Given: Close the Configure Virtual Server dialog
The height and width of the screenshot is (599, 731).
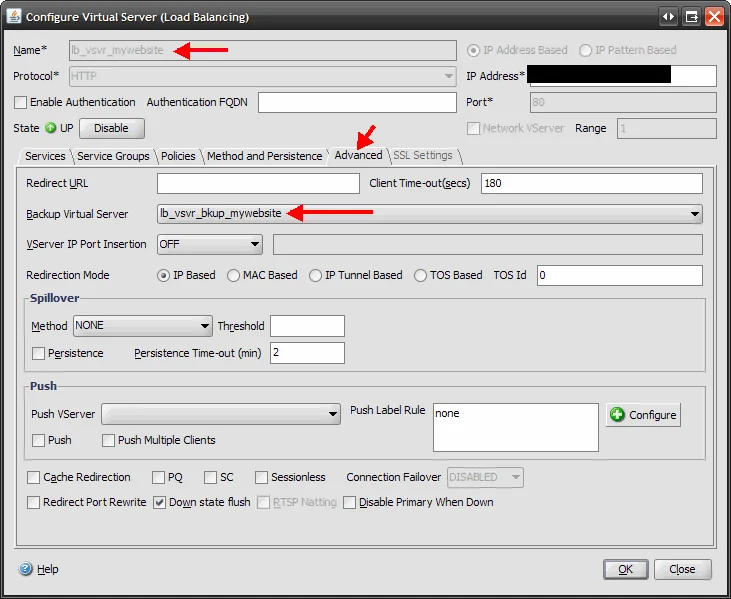Looking at the screenshot, I should click(x=714, y=17).
